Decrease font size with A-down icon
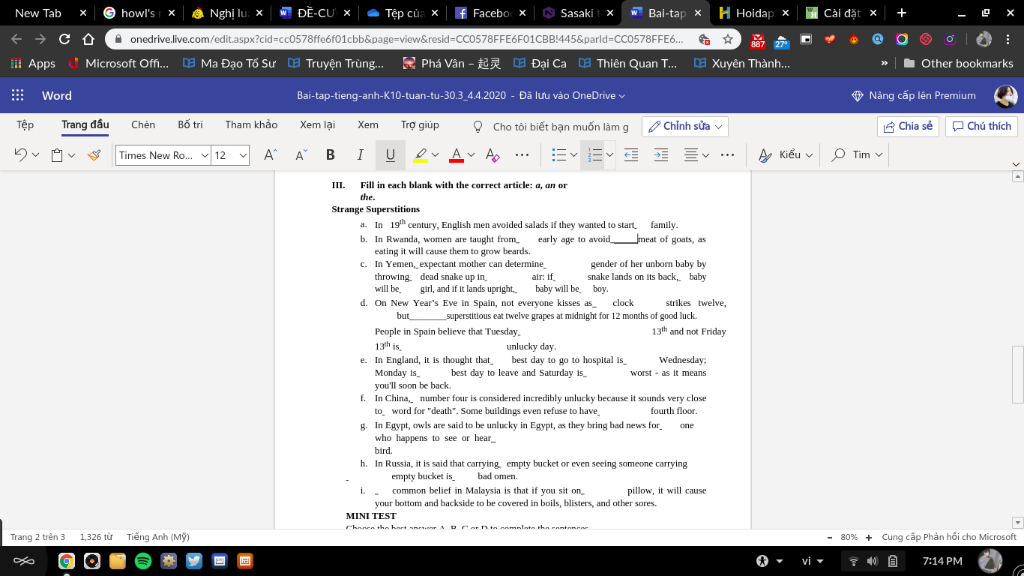Image resolution: width=1024 pixels, height=576 pixels. 300,155
